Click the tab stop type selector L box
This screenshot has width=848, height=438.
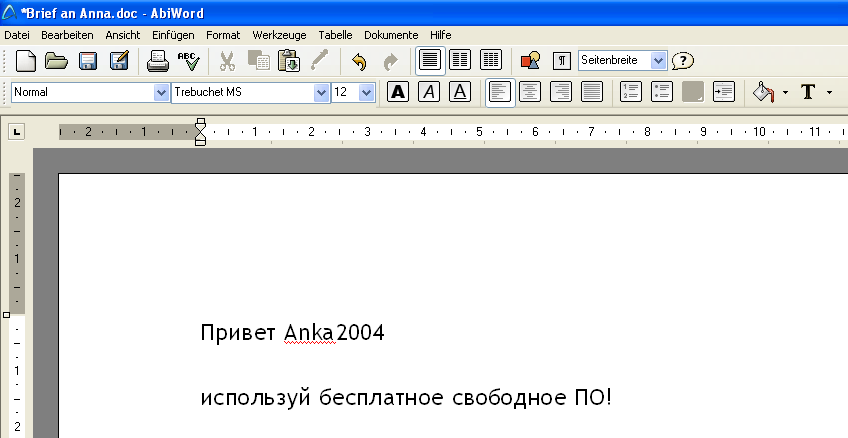(17, 131)
